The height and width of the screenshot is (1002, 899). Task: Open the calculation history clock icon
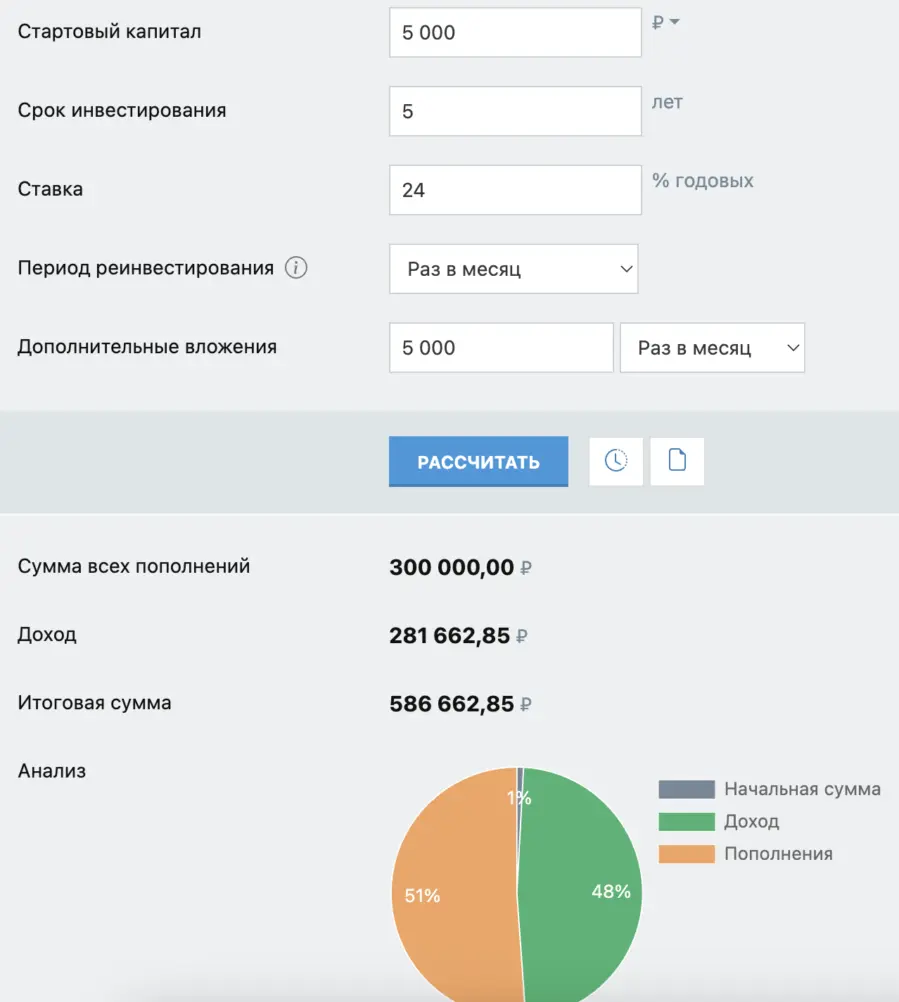tap(616, 461)
